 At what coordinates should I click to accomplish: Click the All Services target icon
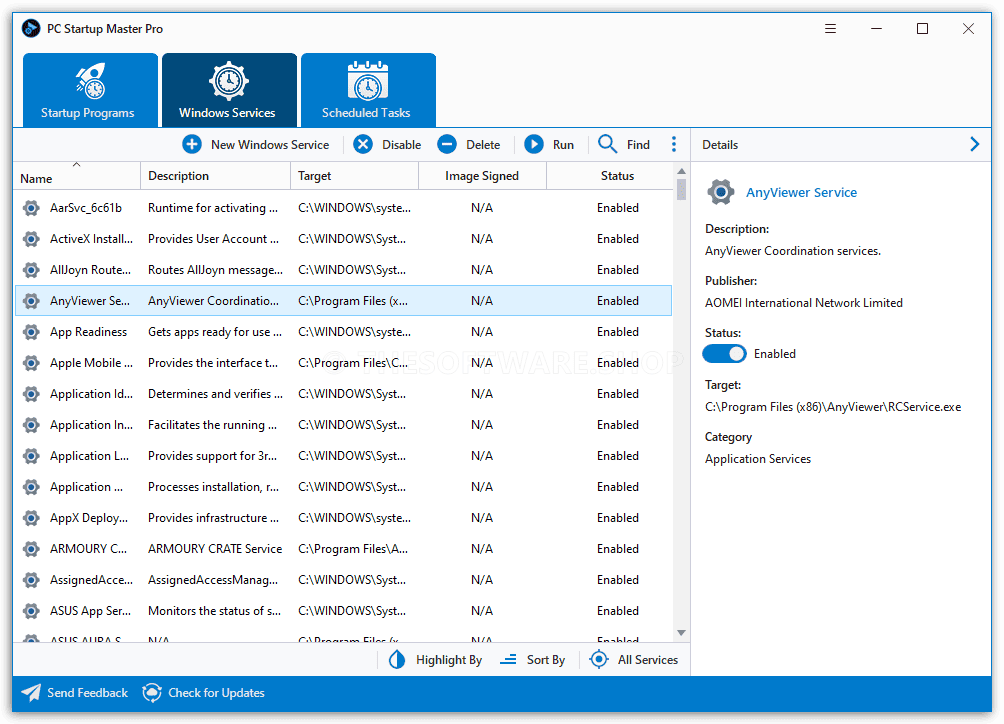599,659
